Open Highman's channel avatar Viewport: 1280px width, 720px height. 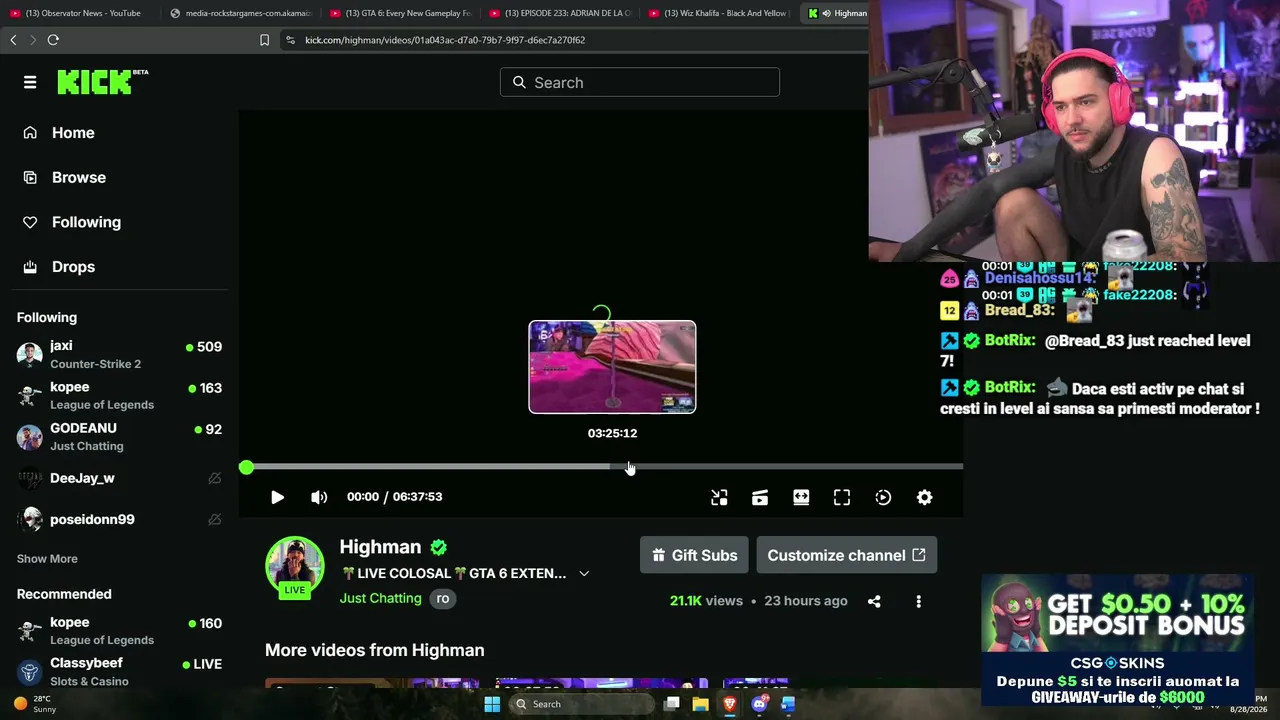click(x=294, y=567)
